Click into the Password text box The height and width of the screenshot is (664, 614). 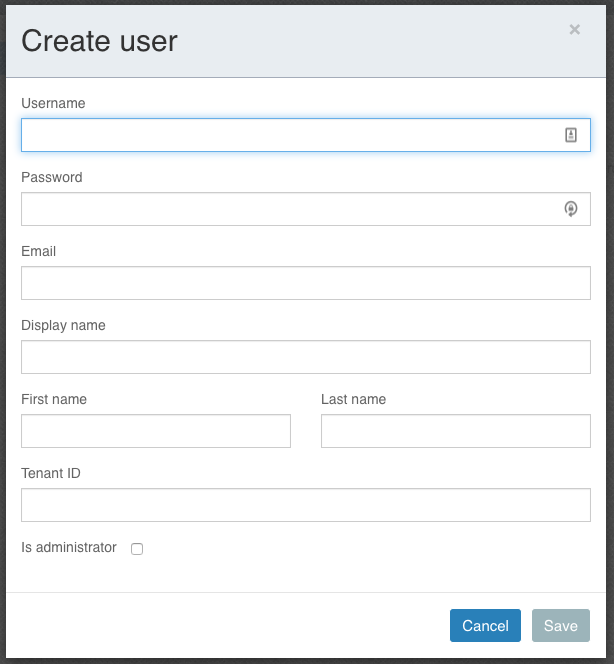tap(290, 209)
